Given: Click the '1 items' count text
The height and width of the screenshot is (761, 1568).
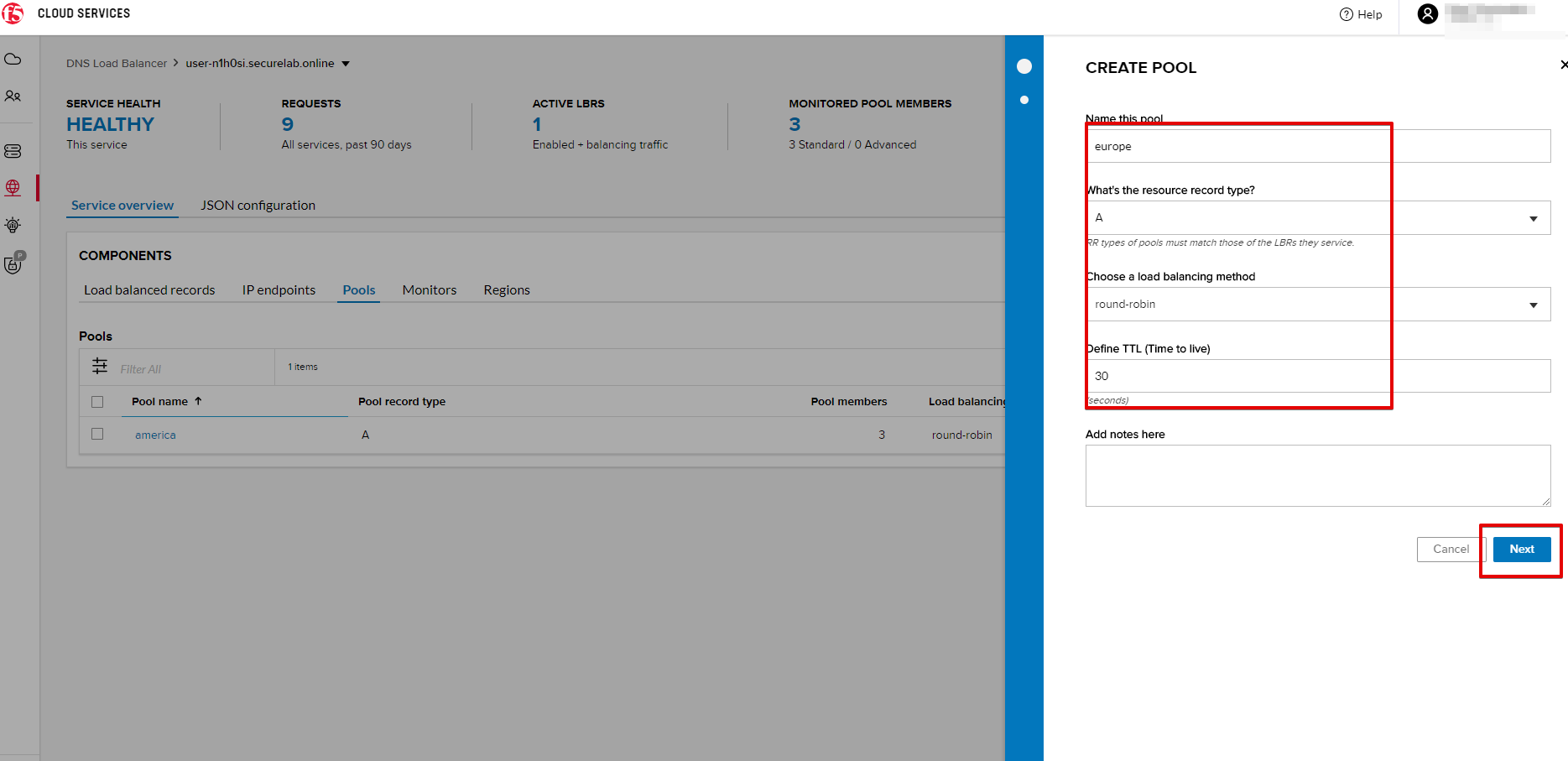Looking at the screenshot, I should click(x=303, y=367).
